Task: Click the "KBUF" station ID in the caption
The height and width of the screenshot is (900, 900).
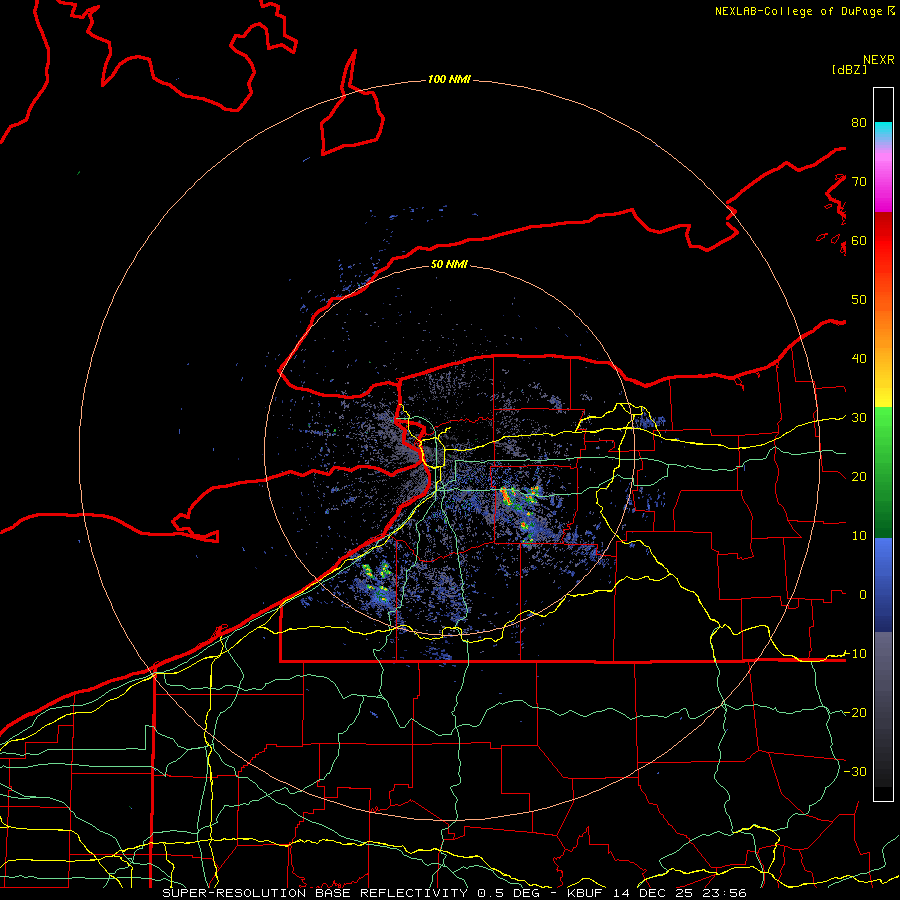Action: [x=585, y=893]
